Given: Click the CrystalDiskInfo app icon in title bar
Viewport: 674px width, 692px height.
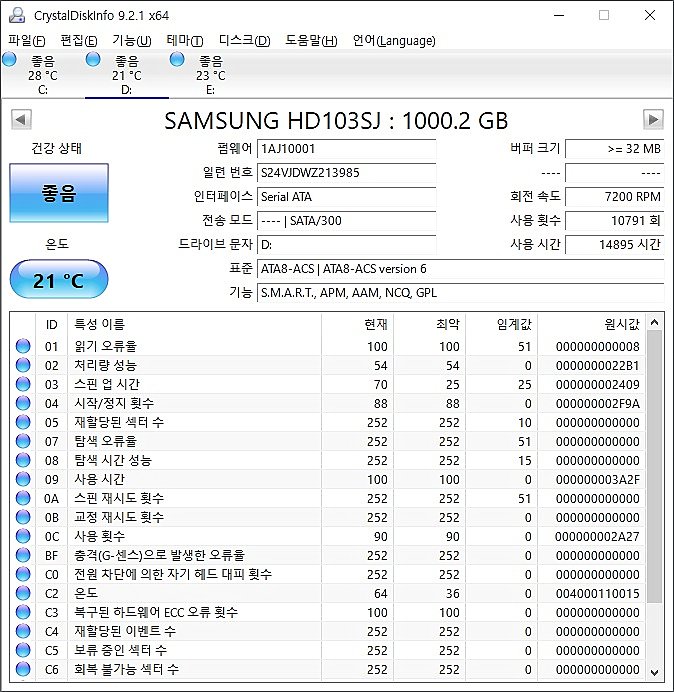Looking at the screenshot, I should tap(17, 15).
